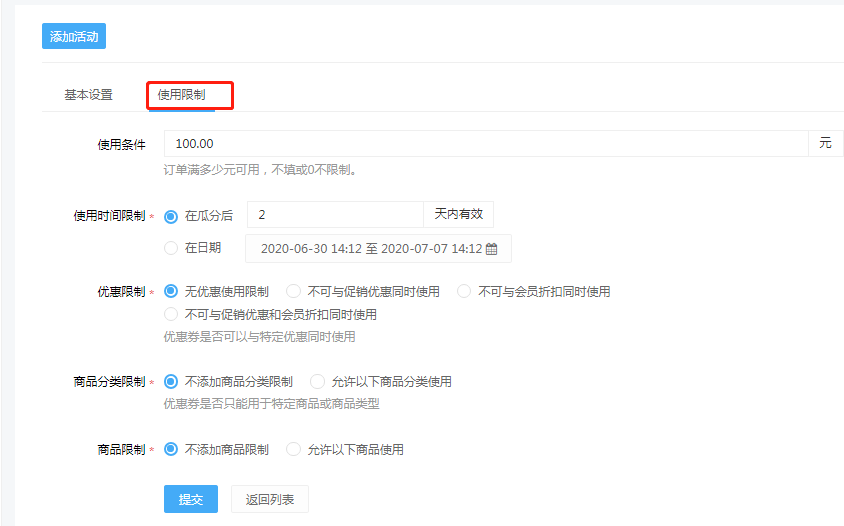Click the 天内有效 suffix label
844x526 pixels.
pyautogui.click(x=459, y=215)
